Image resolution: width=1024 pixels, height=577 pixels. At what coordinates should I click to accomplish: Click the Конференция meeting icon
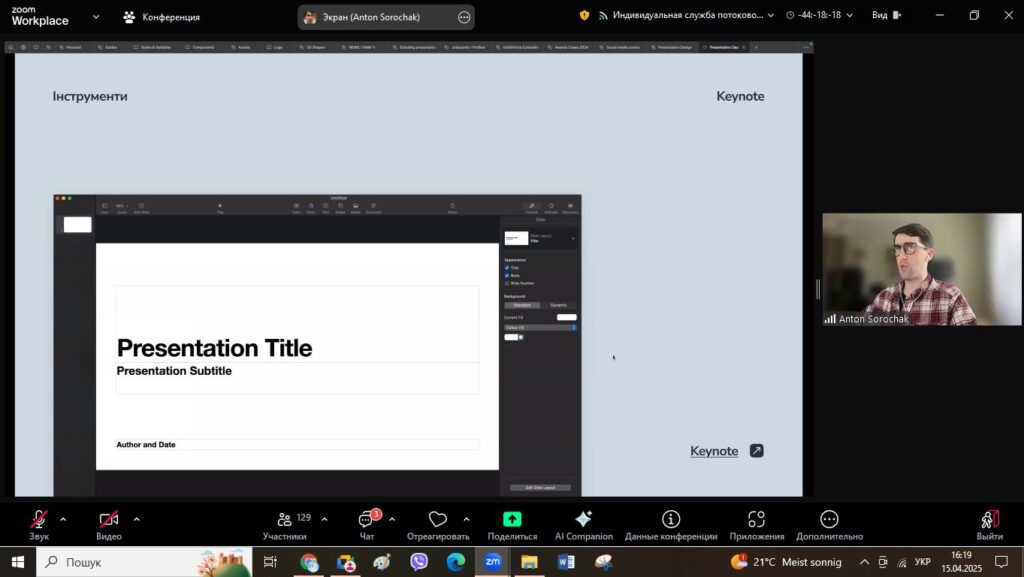129,17
